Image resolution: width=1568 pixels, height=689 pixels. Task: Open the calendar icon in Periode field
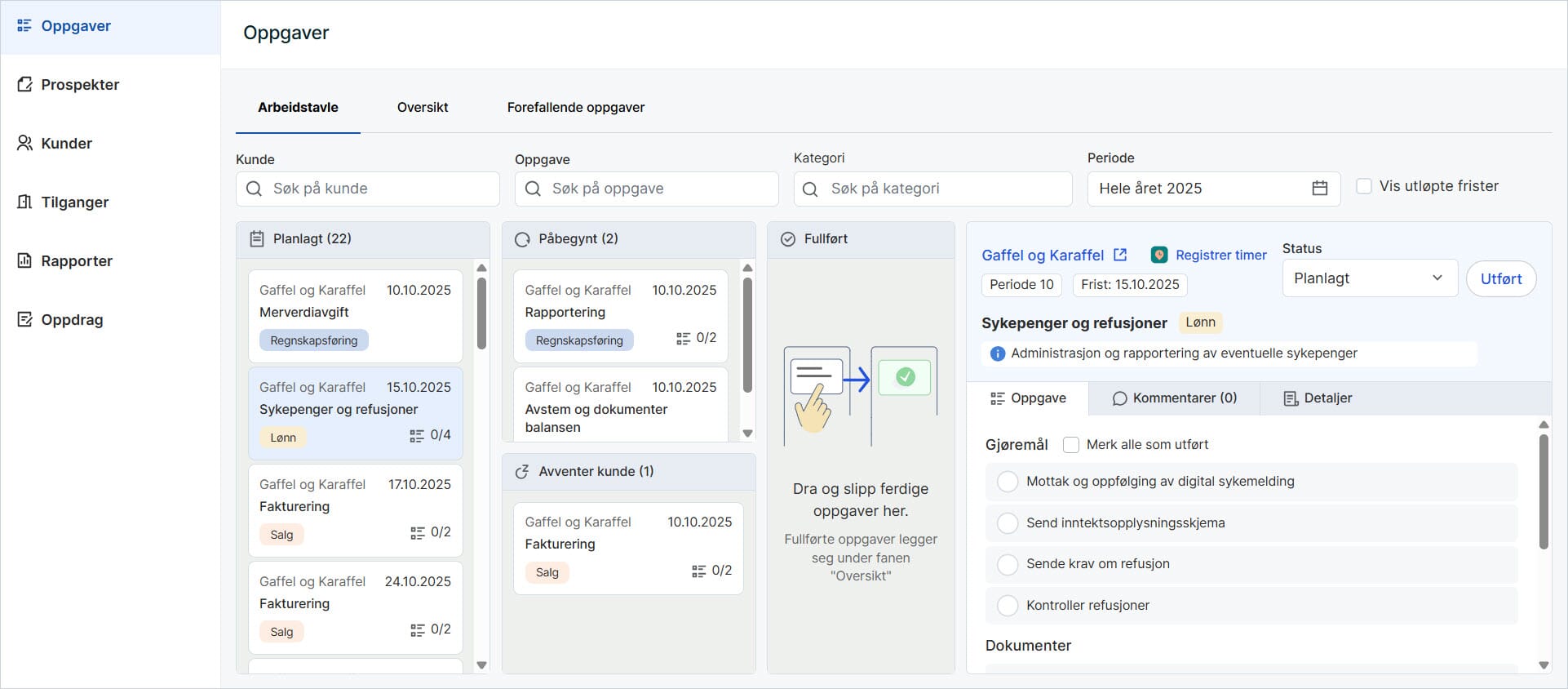(x=1319, y=189)
